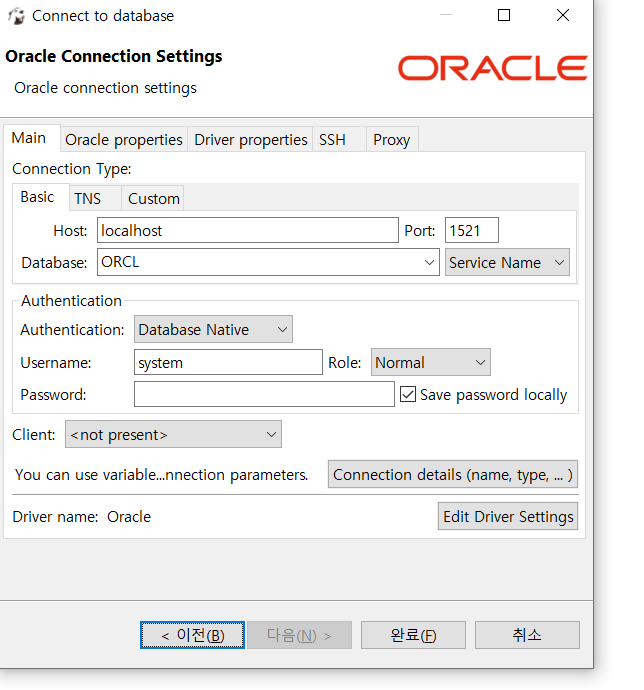Select the TNS connection type tab
Viewport: 644px width, 690px height.
coord(95,198)
